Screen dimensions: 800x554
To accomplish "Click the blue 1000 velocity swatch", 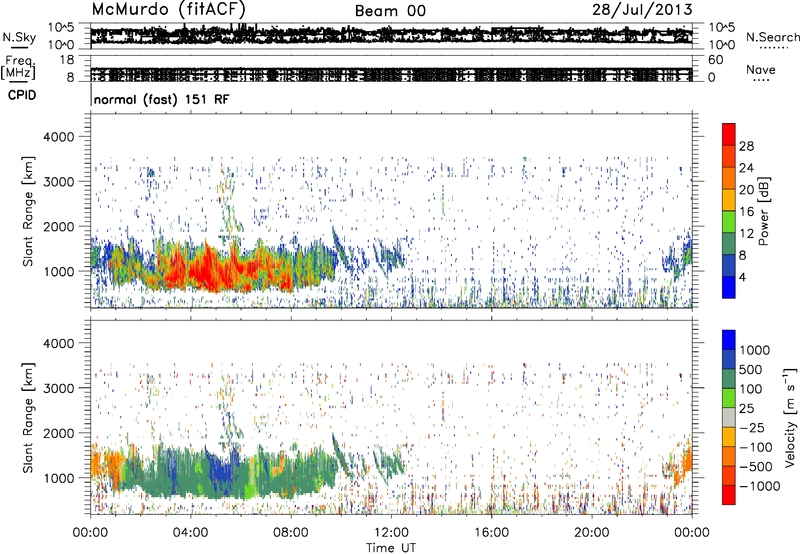I will click(729, 340).
